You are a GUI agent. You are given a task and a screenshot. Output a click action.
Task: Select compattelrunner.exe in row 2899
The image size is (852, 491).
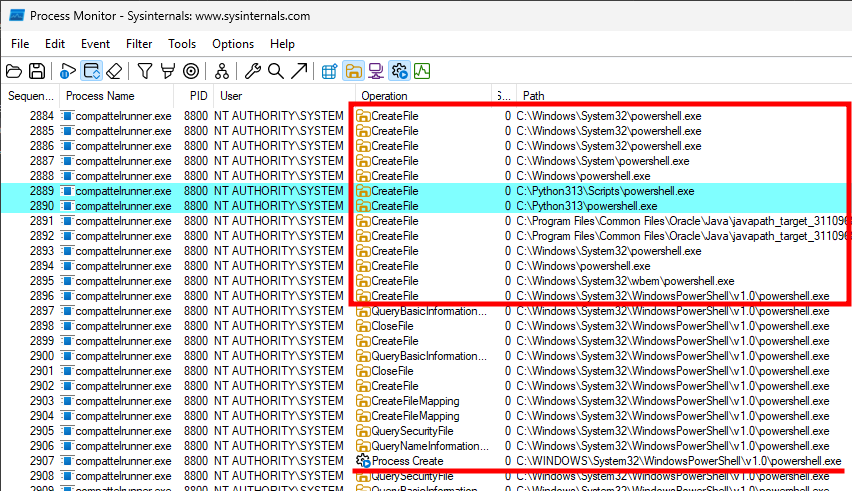tap(123, 341)
